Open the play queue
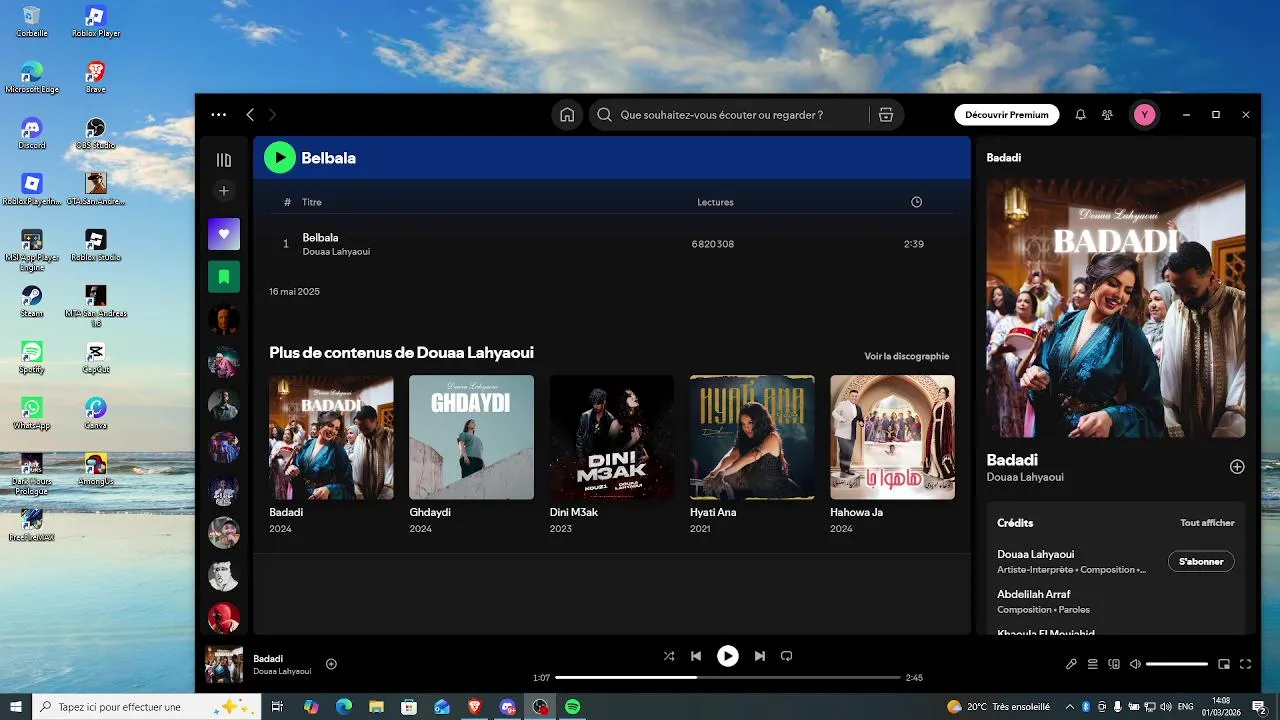This screenshot has width=1280, height=720. pos(1093,664)
